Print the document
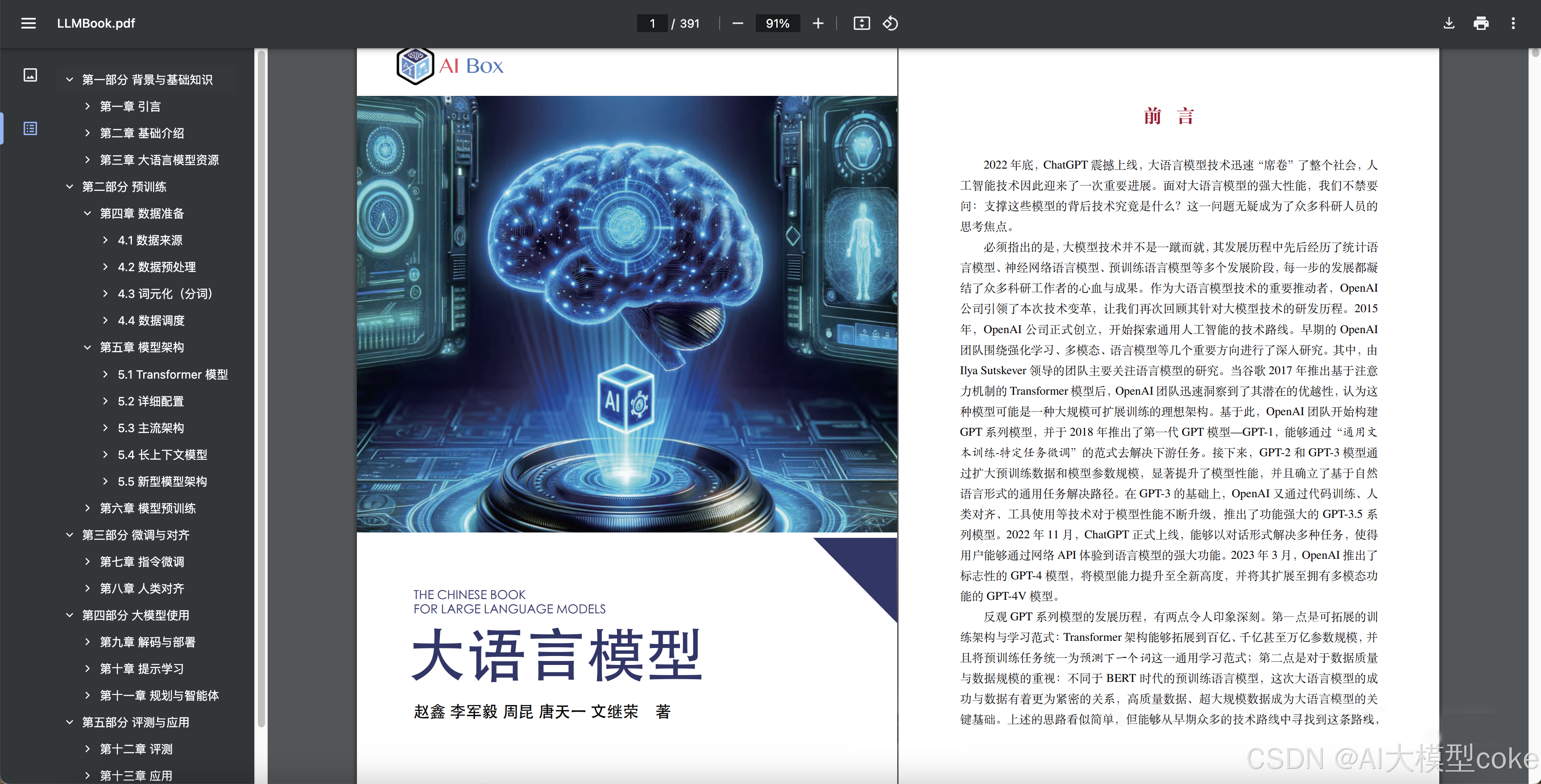Image resolution: width=1541 pixels, height=784 pixels. pyautogui.click(x=1481, y=23)
